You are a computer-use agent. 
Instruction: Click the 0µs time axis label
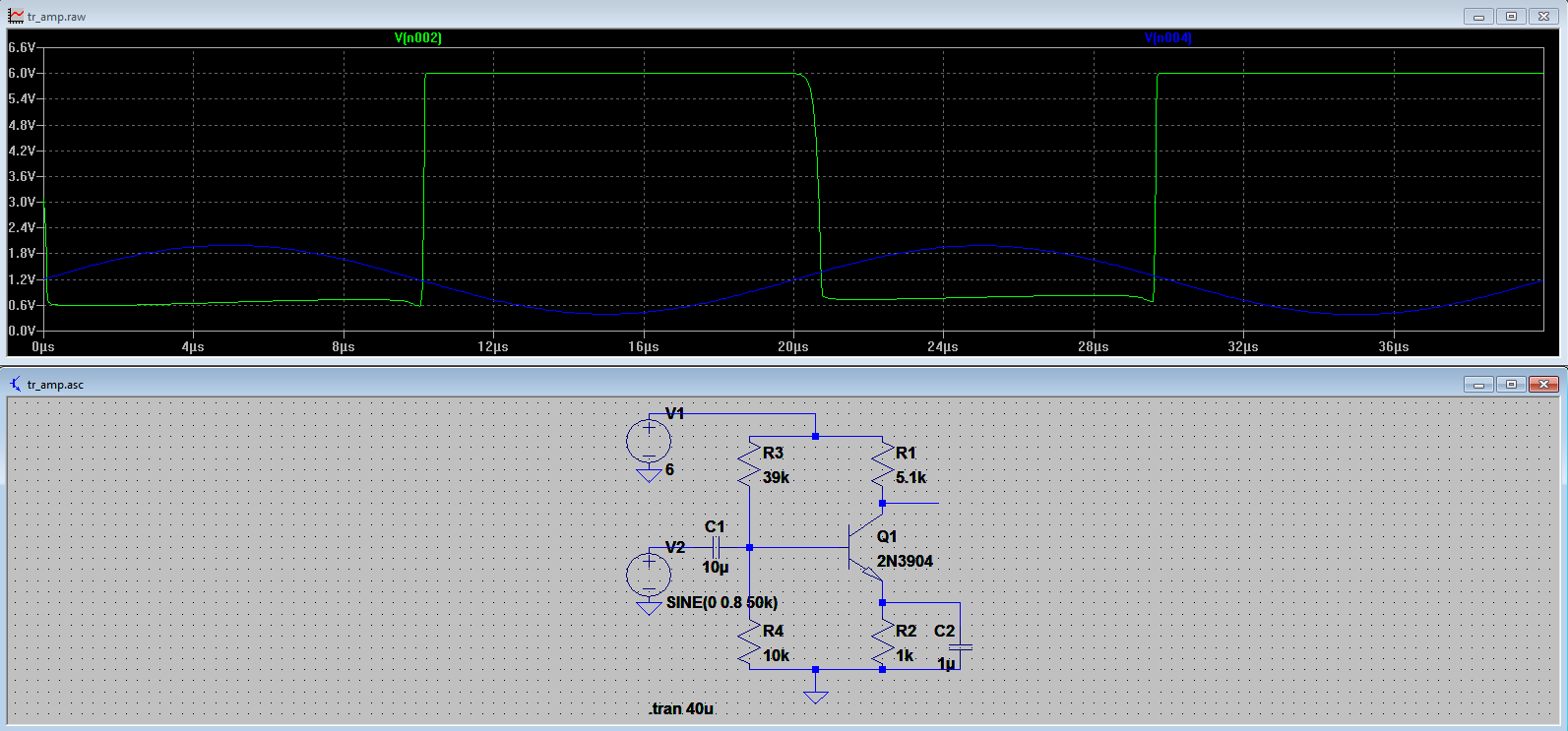click(x=43, y=346)
